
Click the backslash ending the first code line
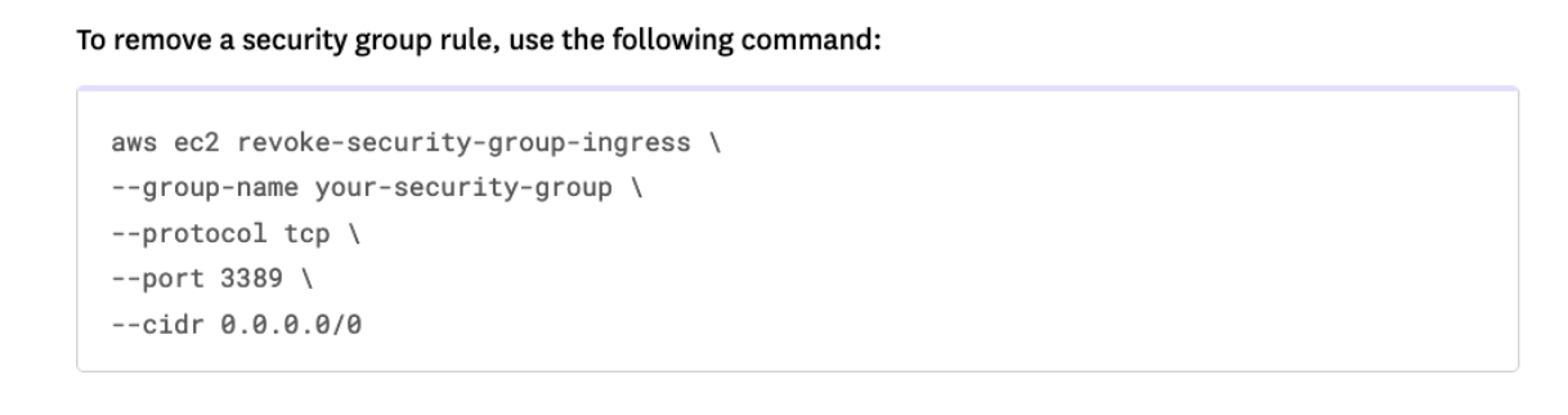714,143
